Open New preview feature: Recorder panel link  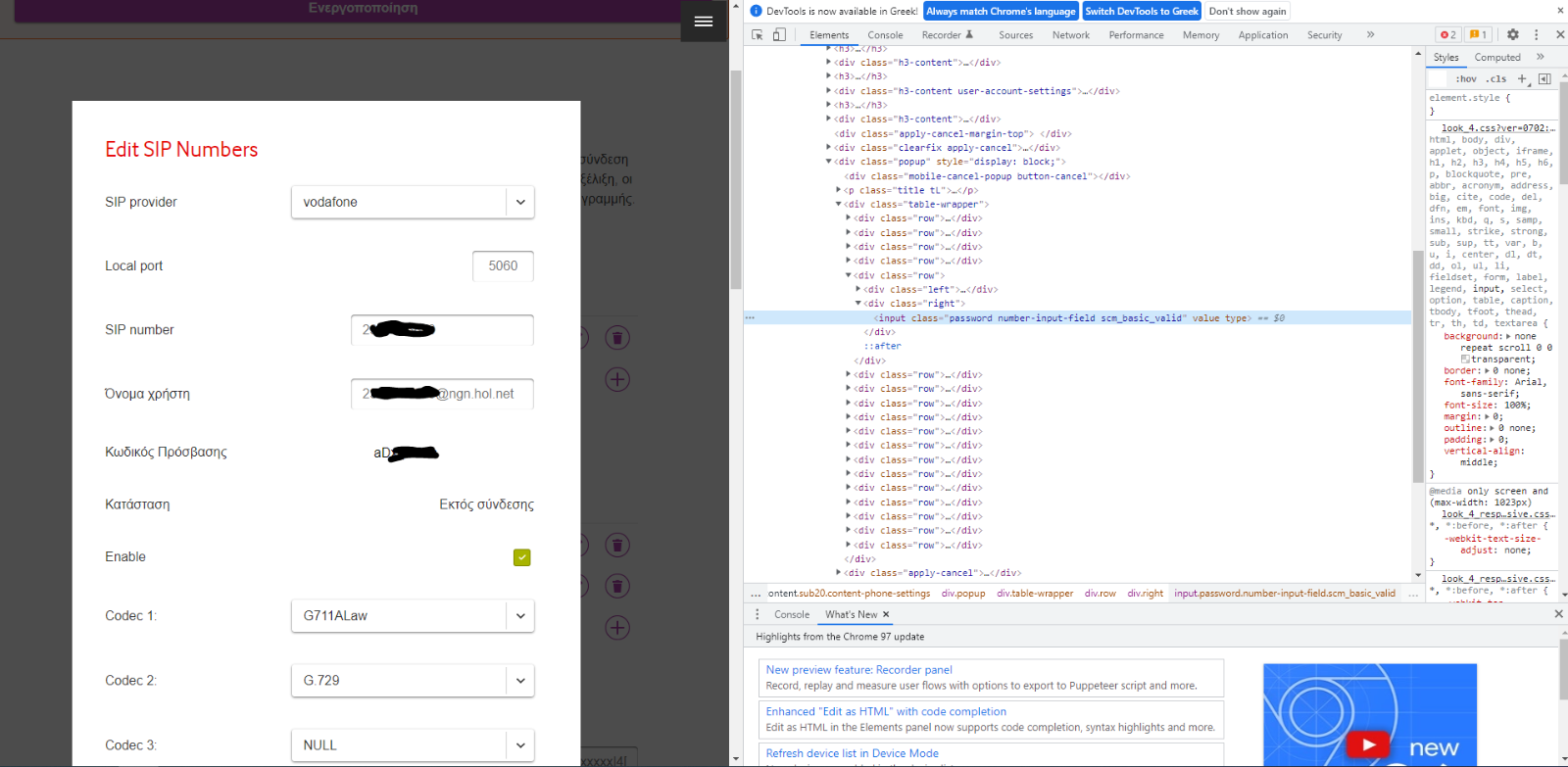click(858, 670)
